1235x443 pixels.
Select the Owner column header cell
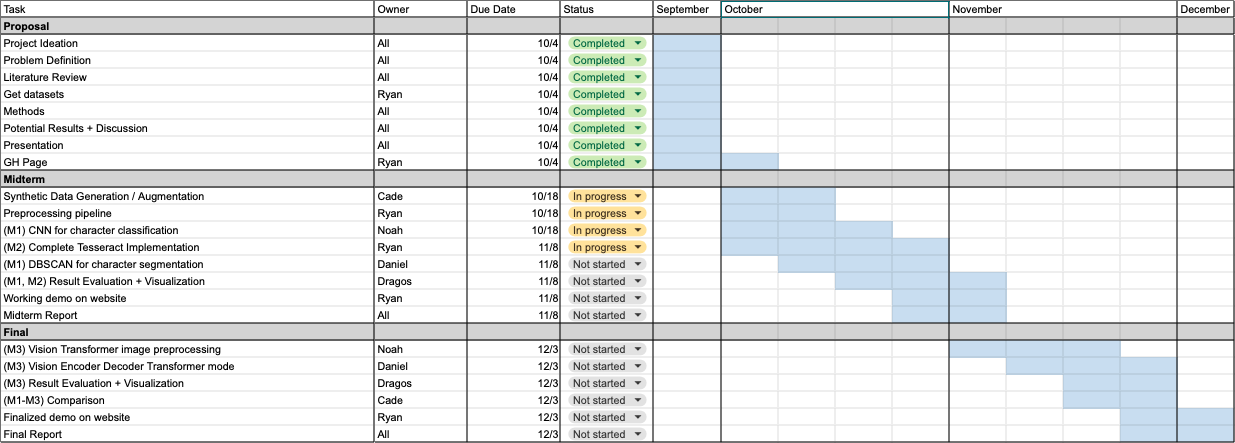(x=420, y=9)
